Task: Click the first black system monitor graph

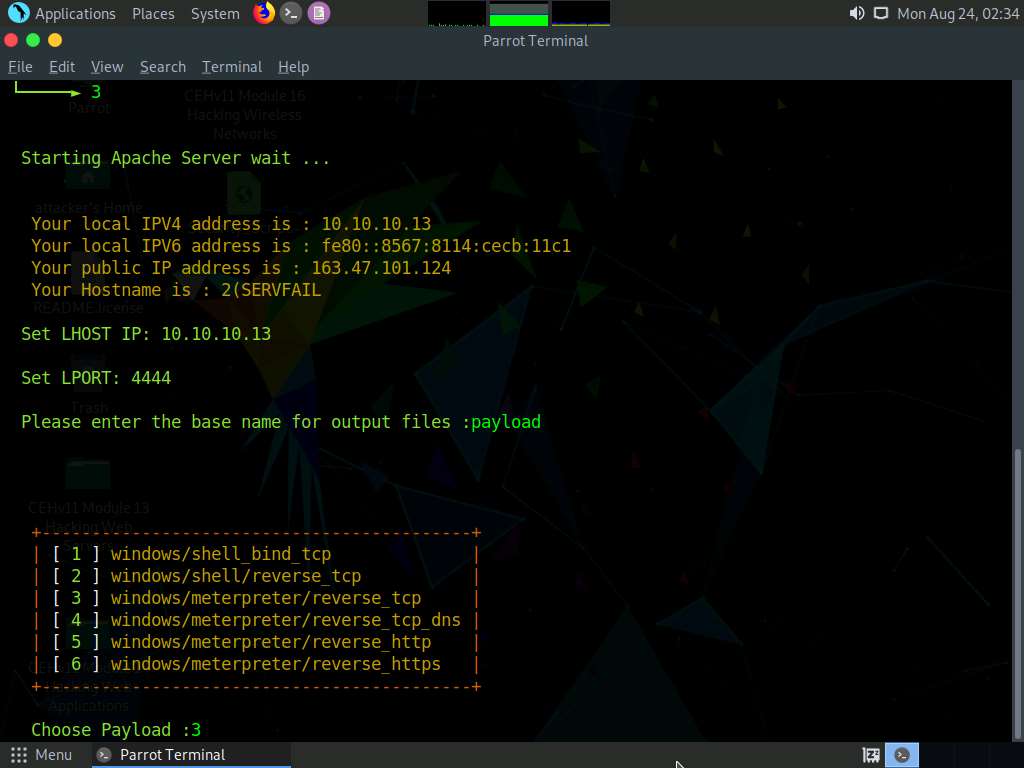Action: pyautogui.click(x=456, y=13)
